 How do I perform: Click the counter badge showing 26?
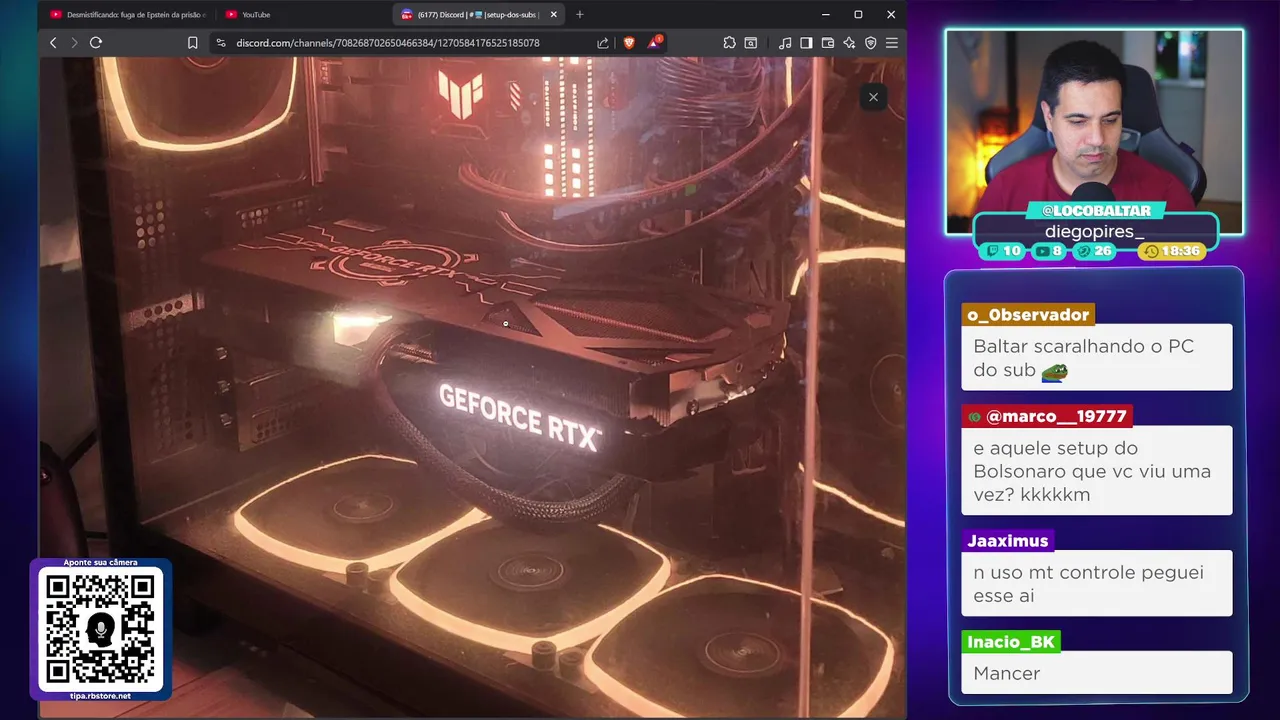click(x=1093, y=251)
